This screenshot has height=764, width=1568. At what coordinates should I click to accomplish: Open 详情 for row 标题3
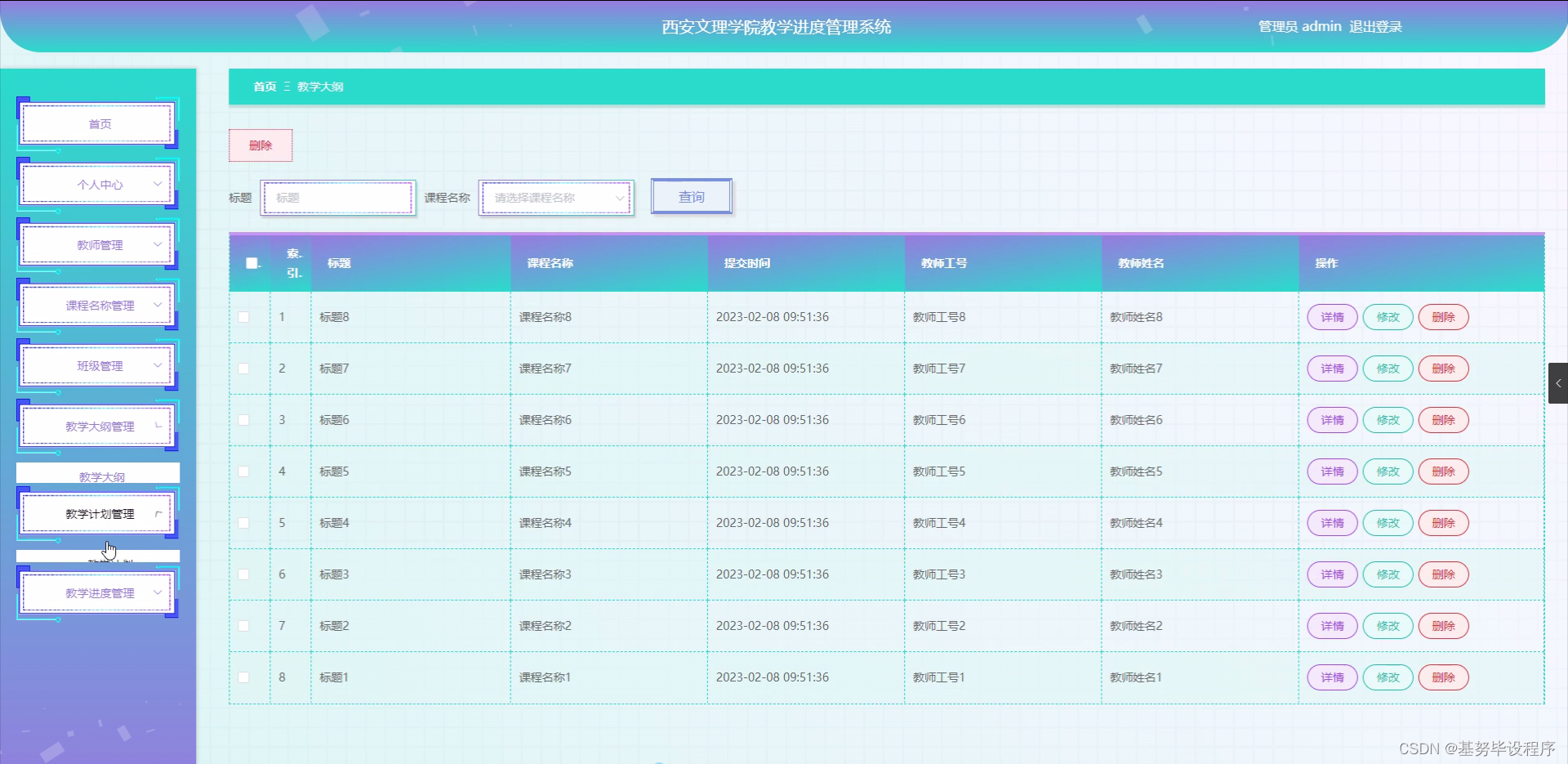coord(1332,574)
